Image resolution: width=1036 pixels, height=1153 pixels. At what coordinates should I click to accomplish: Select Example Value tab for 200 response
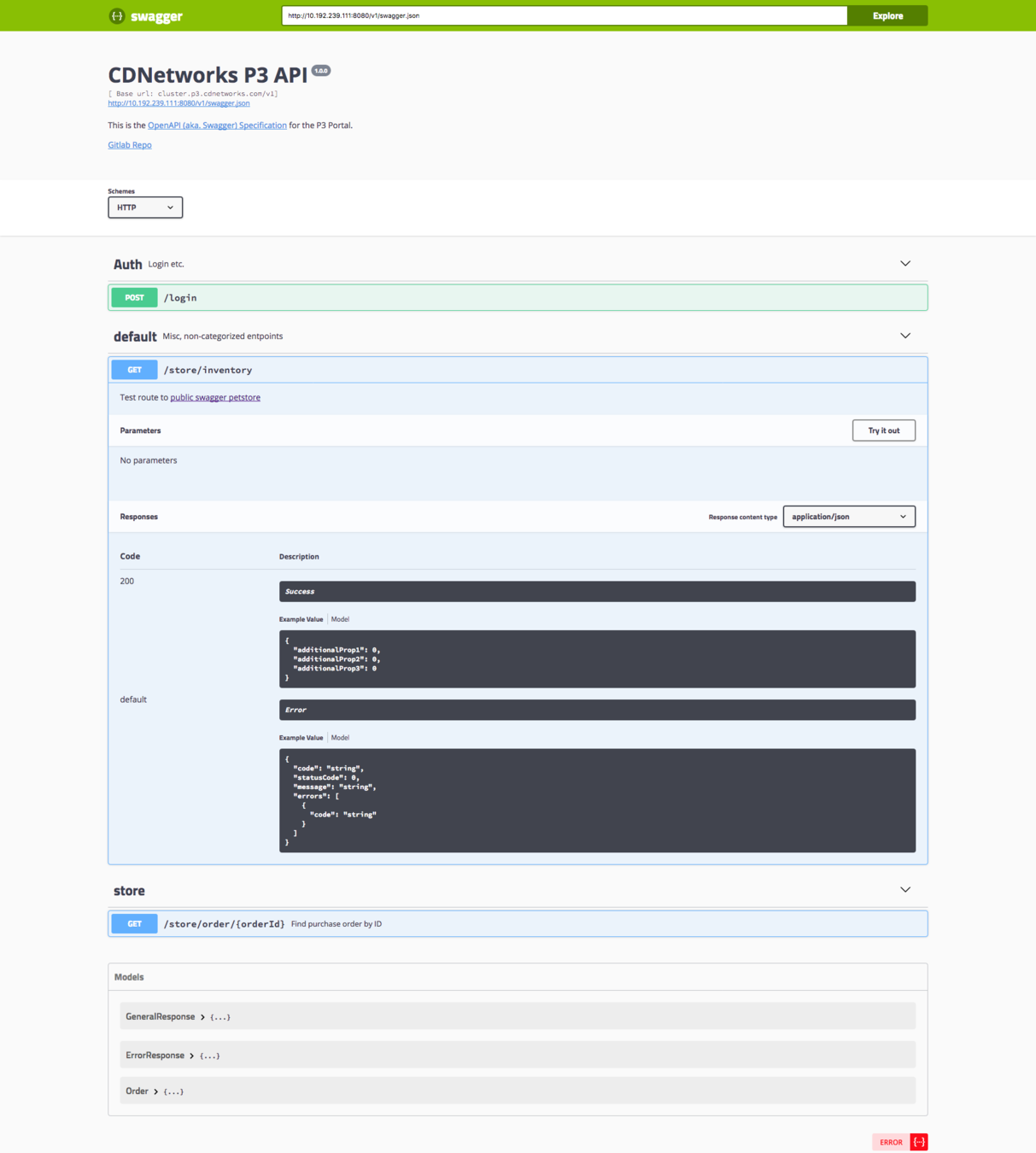(301, 619)
